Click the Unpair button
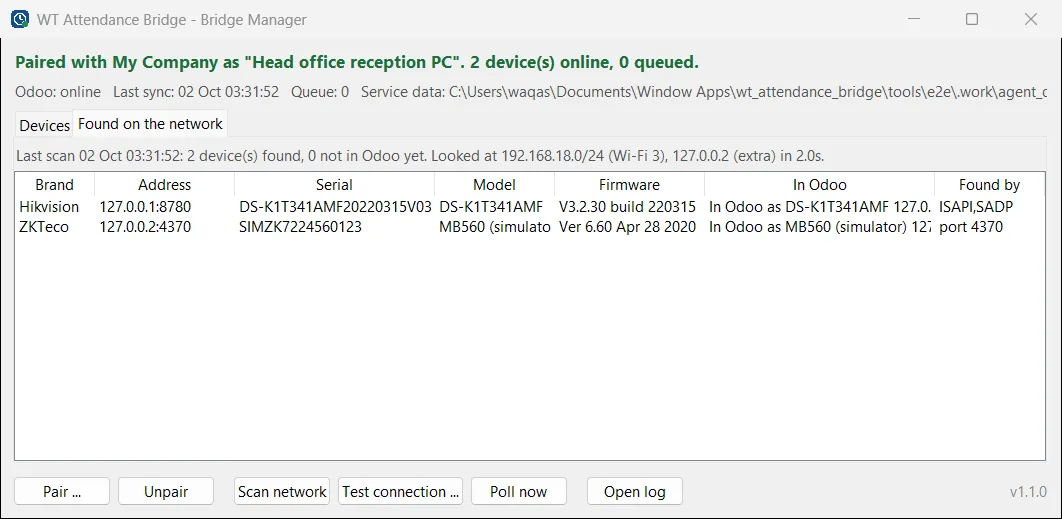The height and width of the screenshot is (519, 1062). [166, 491]
